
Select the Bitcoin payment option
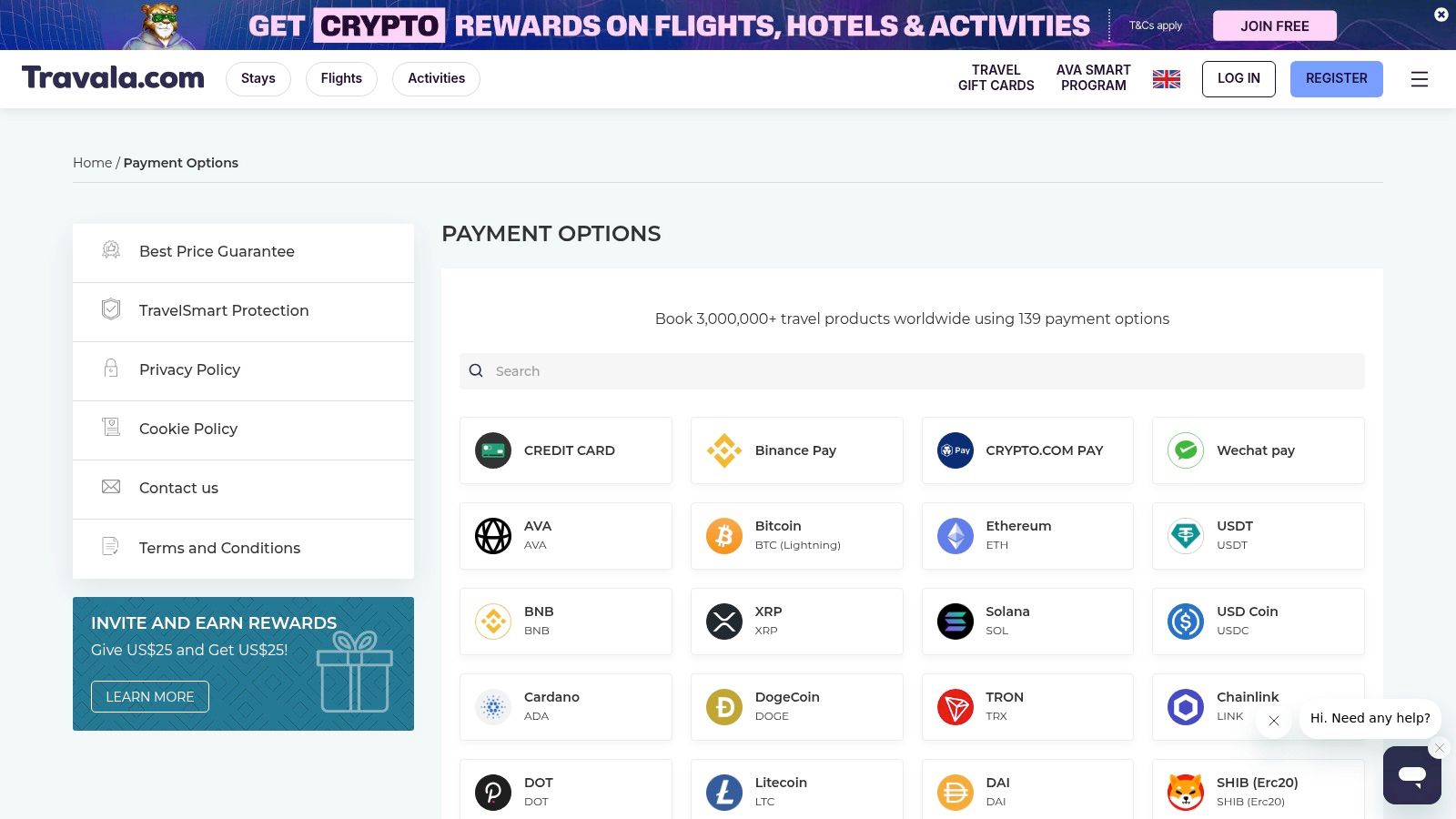[x=796, y=535]
